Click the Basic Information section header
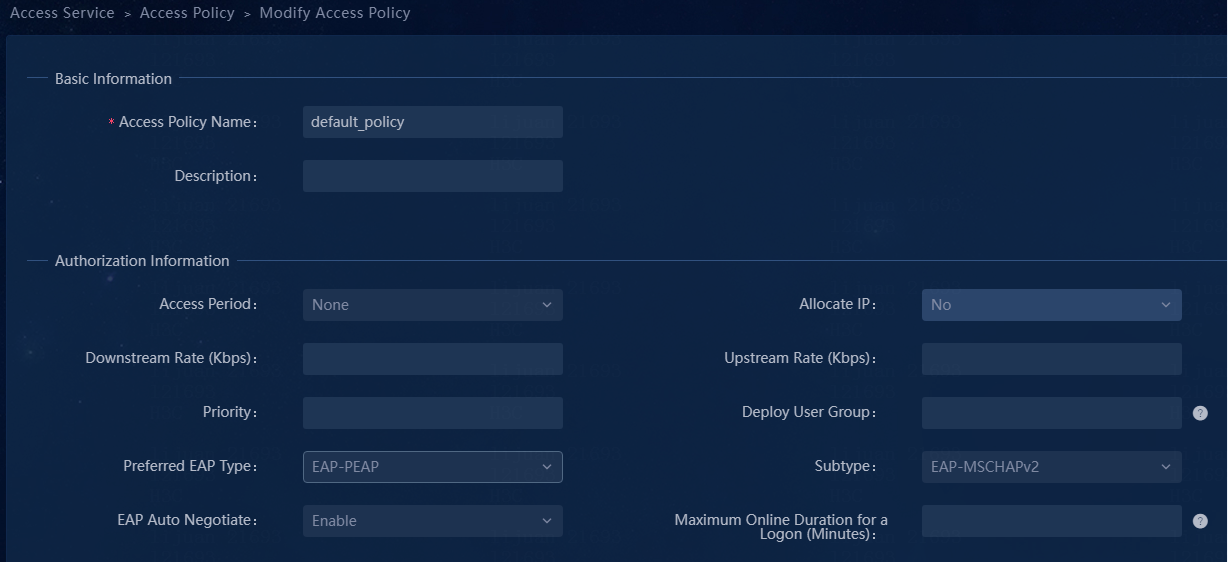 coord(113,79)
